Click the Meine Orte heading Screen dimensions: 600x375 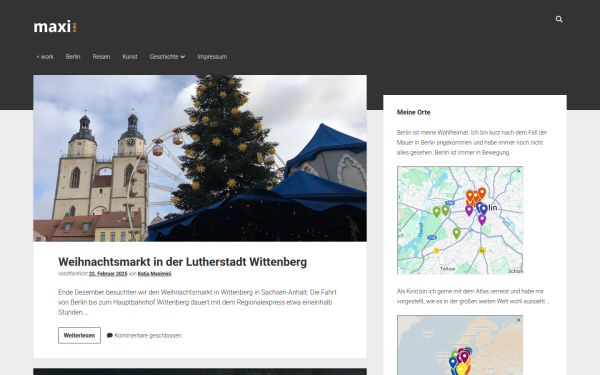[x=414, y=112]
